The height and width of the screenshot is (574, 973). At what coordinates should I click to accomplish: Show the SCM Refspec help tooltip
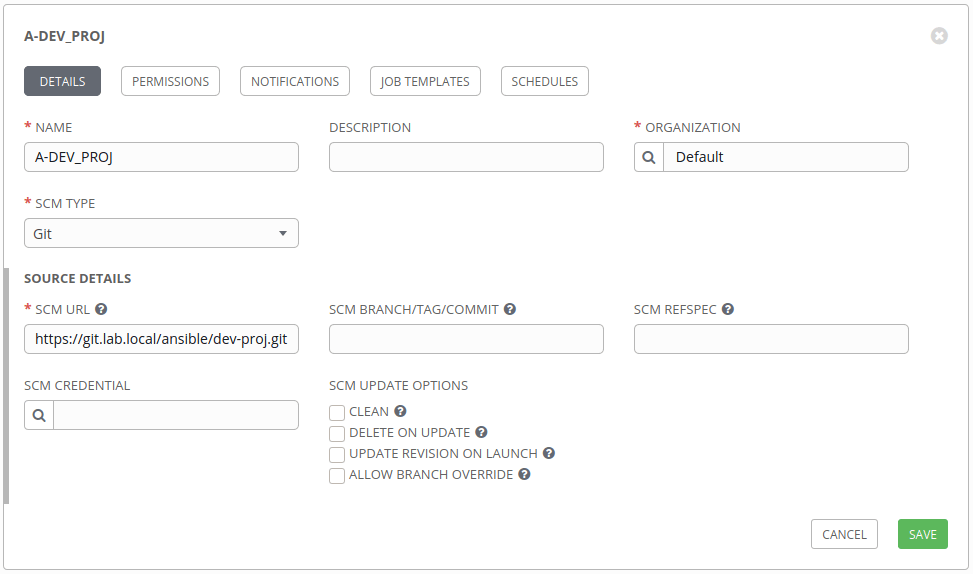pyautogui.click(x=728, y=310)
